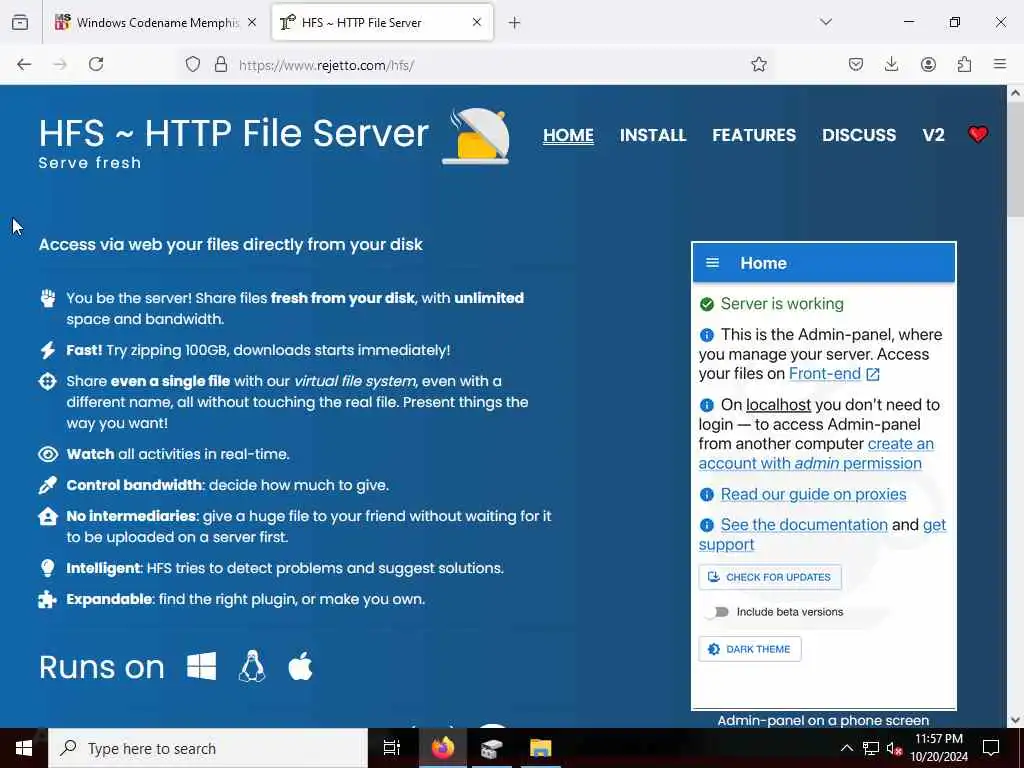Open a new tab with the plus button
The height and width of the screenshot is (768, 1024).
click(x=515, y=23)
